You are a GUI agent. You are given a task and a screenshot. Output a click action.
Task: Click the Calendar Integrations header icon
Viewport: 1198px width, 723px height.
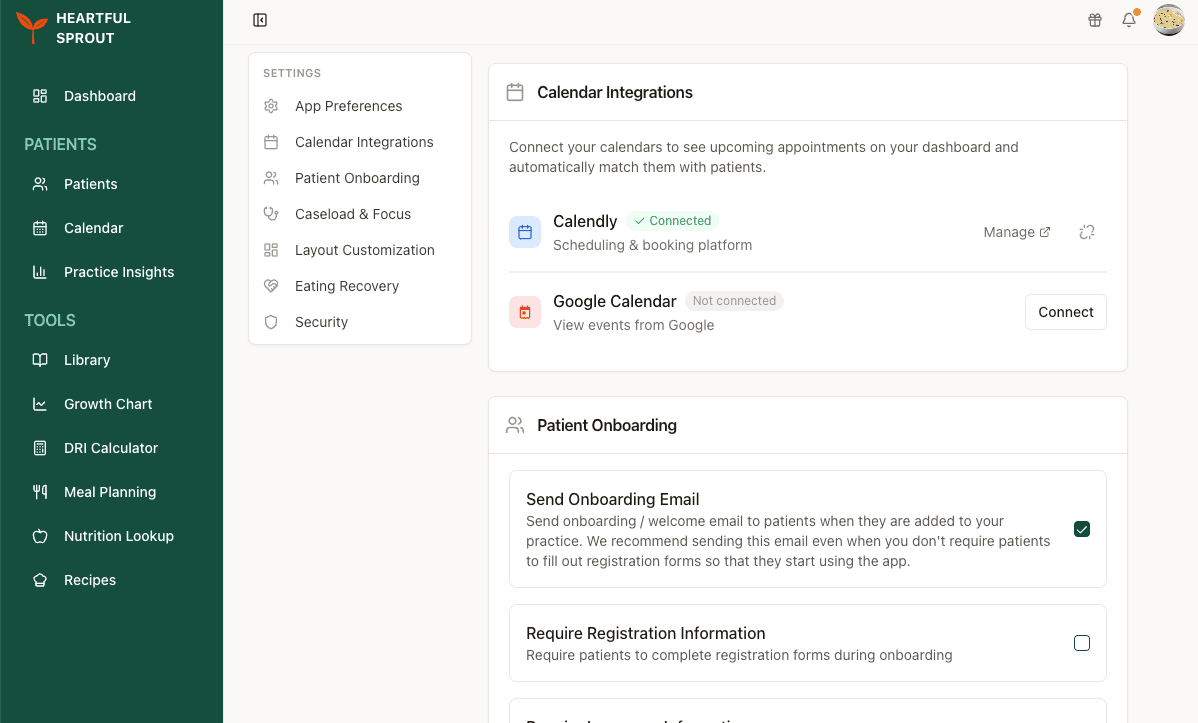point(515,92)
